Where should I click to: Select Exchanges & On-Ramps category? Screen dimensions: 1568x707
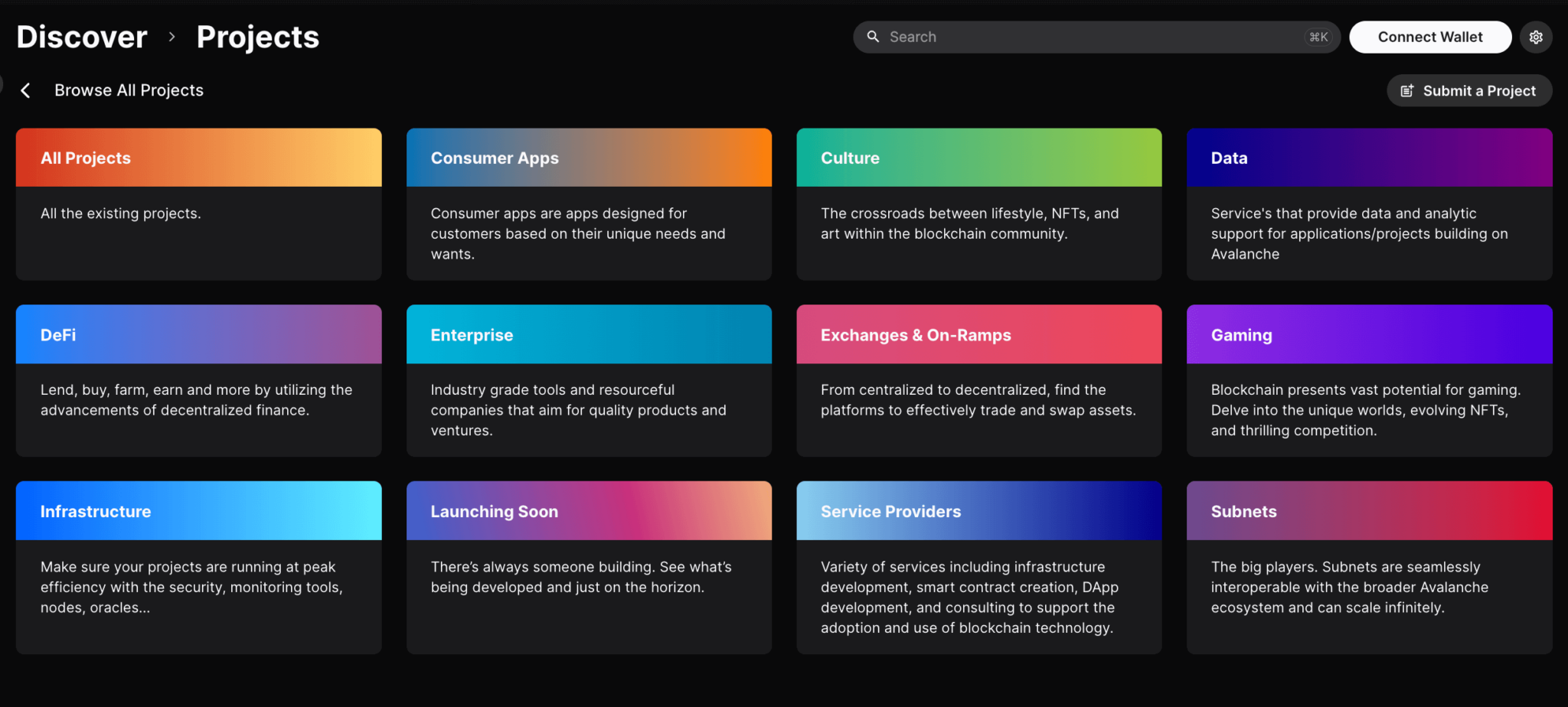click(978, 380)
